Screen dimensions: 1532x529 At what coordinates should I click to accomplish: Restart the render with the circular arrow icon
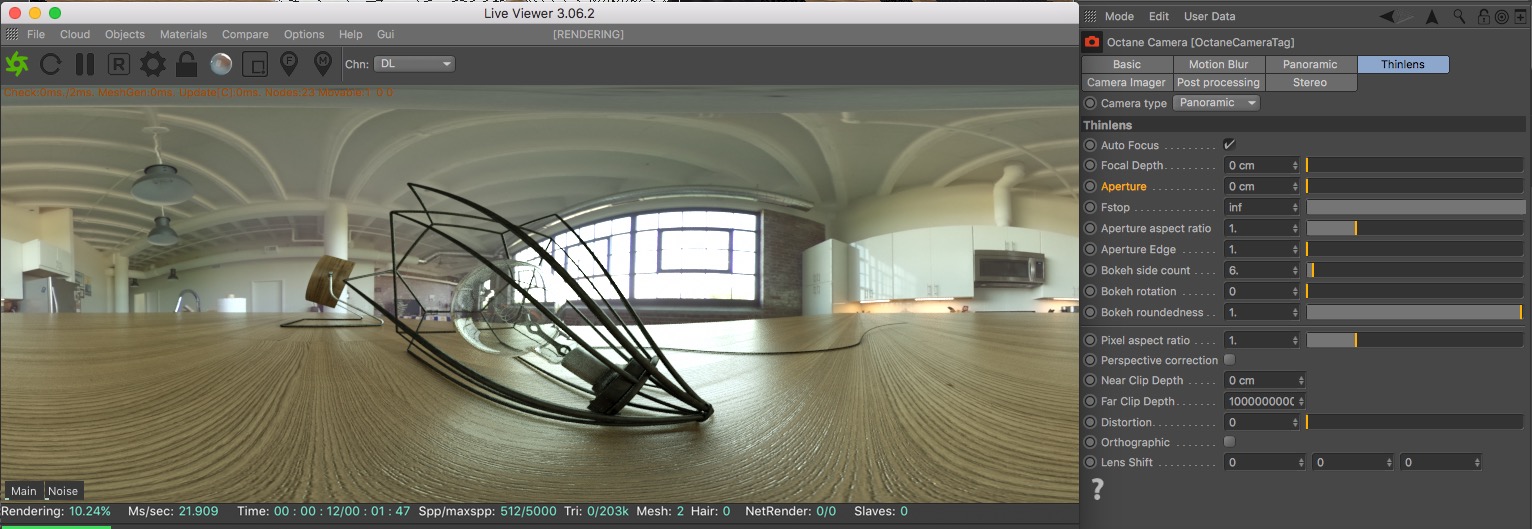[51, 64]
